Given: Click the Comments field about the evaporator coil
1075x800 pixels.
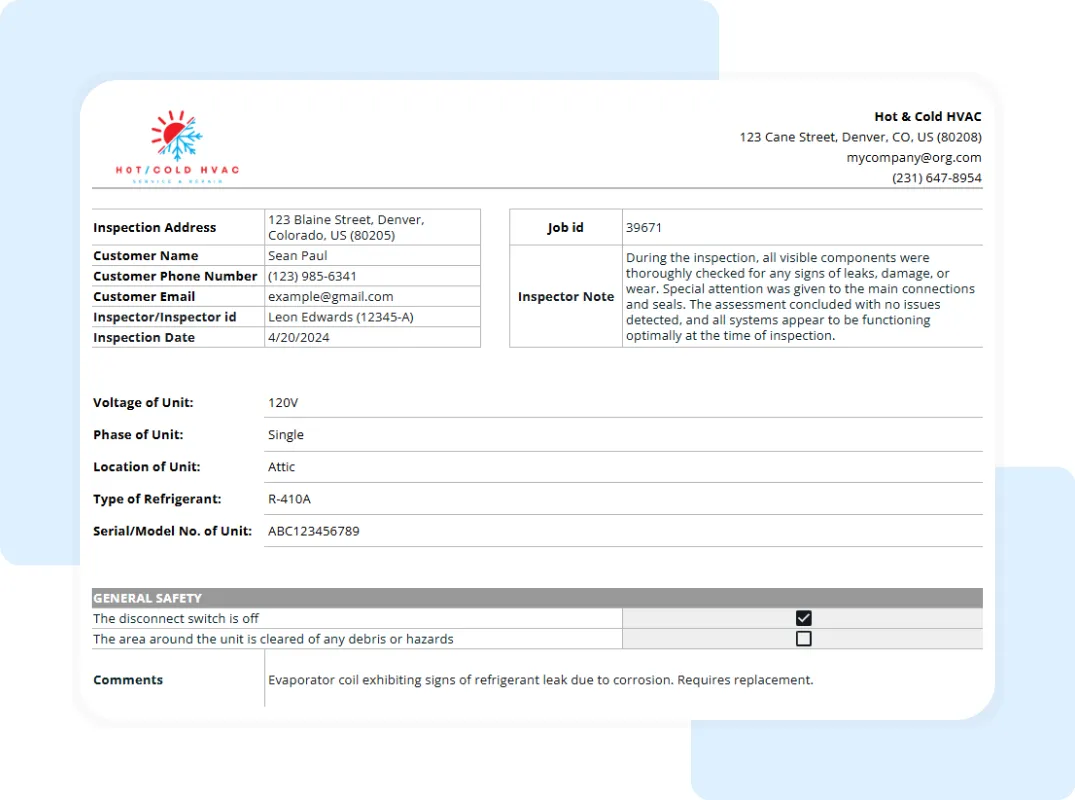Looking at the screenshot, I should 540,679.
